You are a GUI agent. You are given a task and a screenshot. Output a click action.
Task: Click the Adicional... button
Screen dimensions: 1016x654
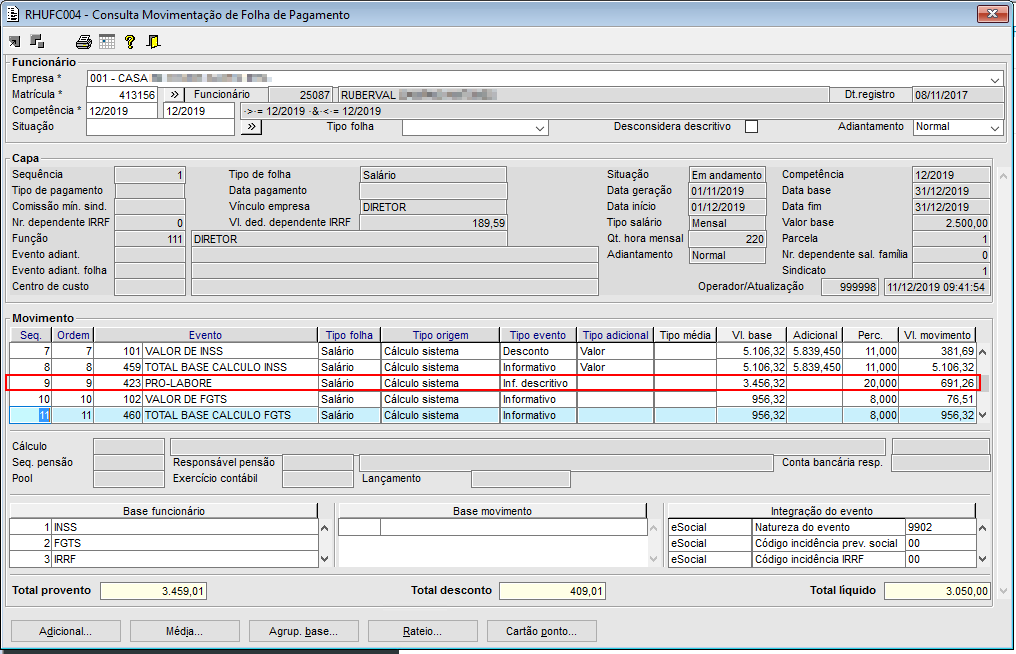pyautogui.click(x=65, y=631)
